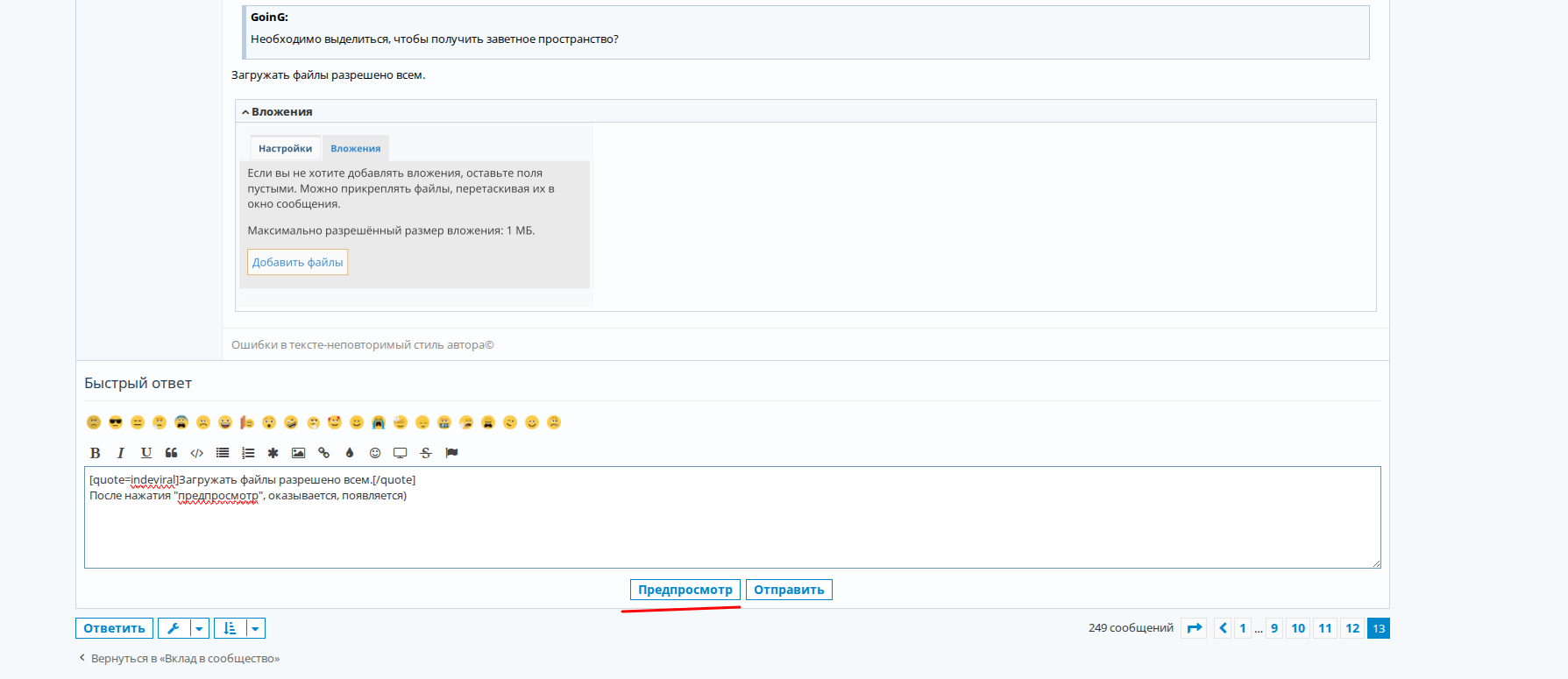Apply italic formatting in the editor
The width and height of the screenshot is (1568, 679).
click(121, 453)
